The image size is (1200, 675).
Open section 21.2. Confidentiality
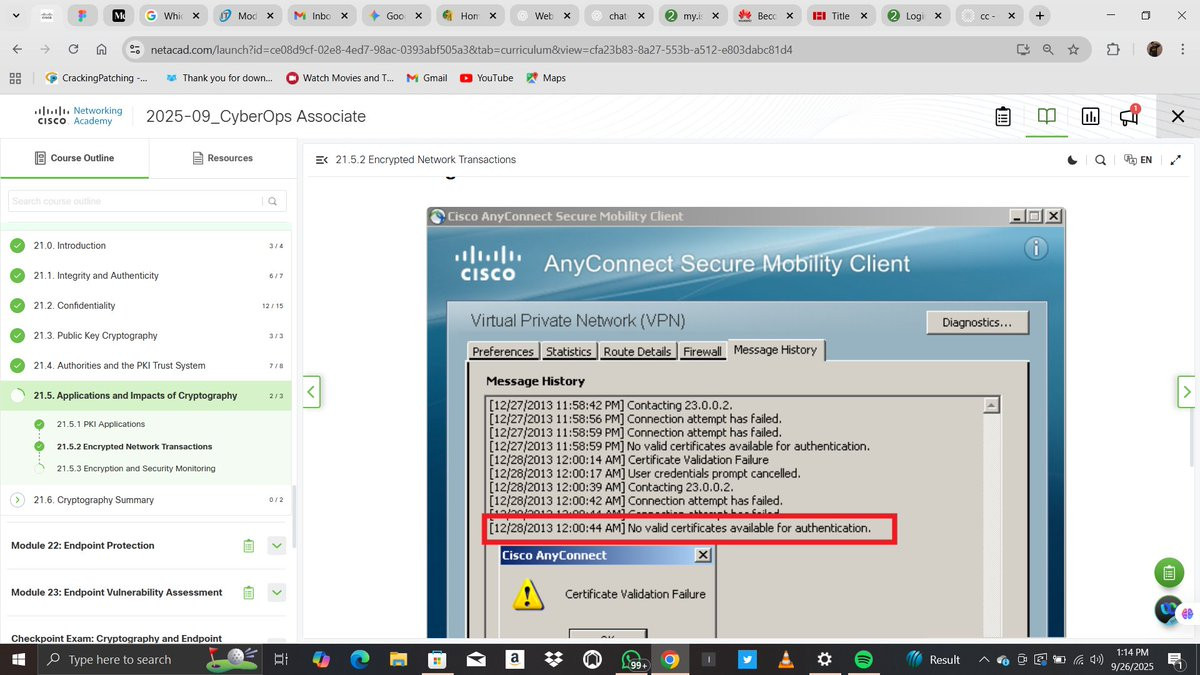pos(148,306)
